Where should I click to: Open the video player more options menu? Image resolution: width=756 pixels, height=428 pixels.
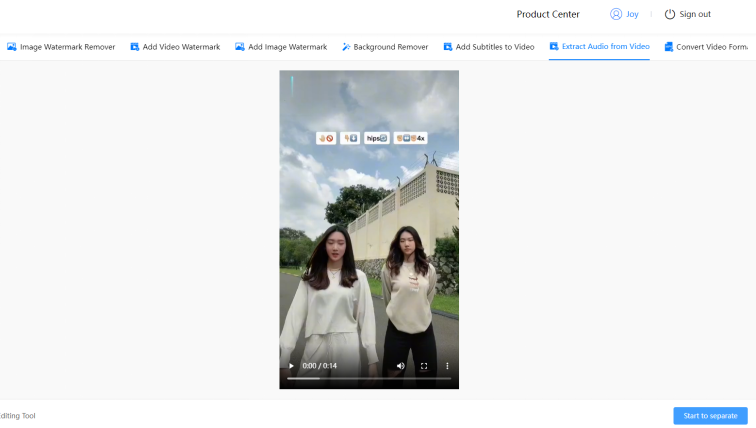(x=447, y=366)
